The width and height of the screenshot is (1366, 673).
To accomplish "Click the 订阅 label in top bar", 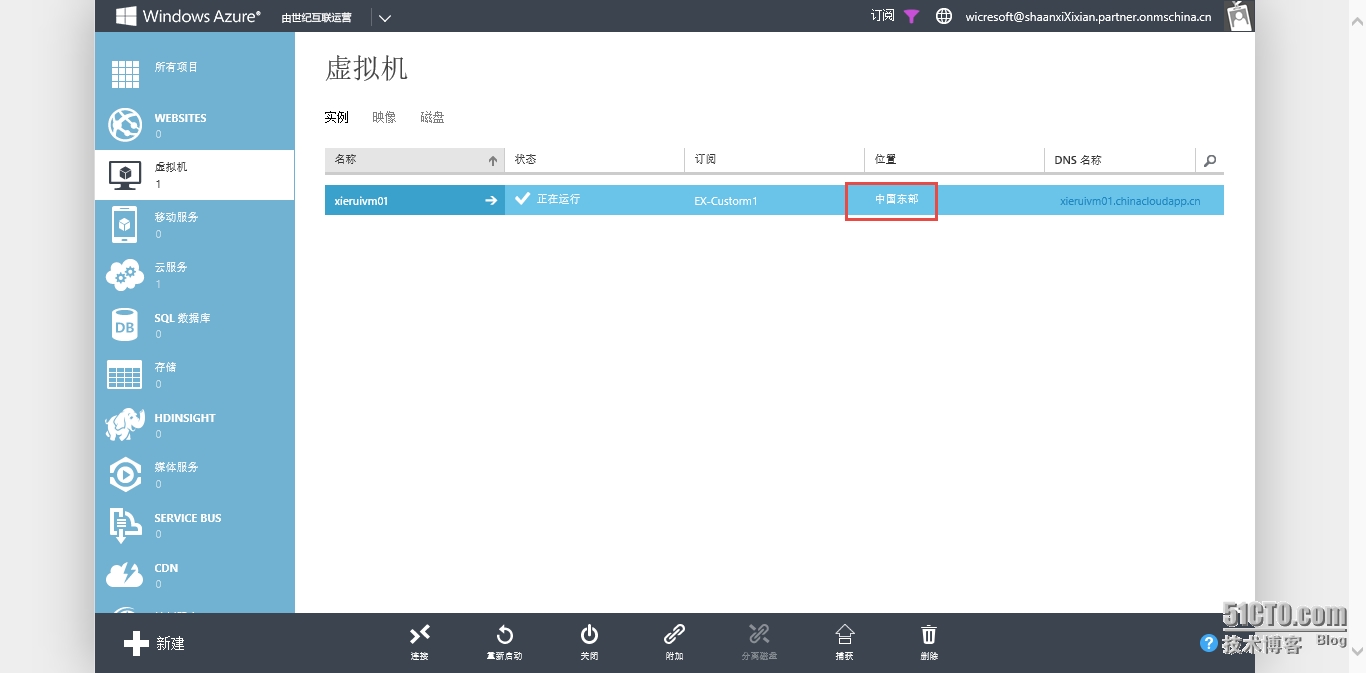I will (x=882, y=16).
